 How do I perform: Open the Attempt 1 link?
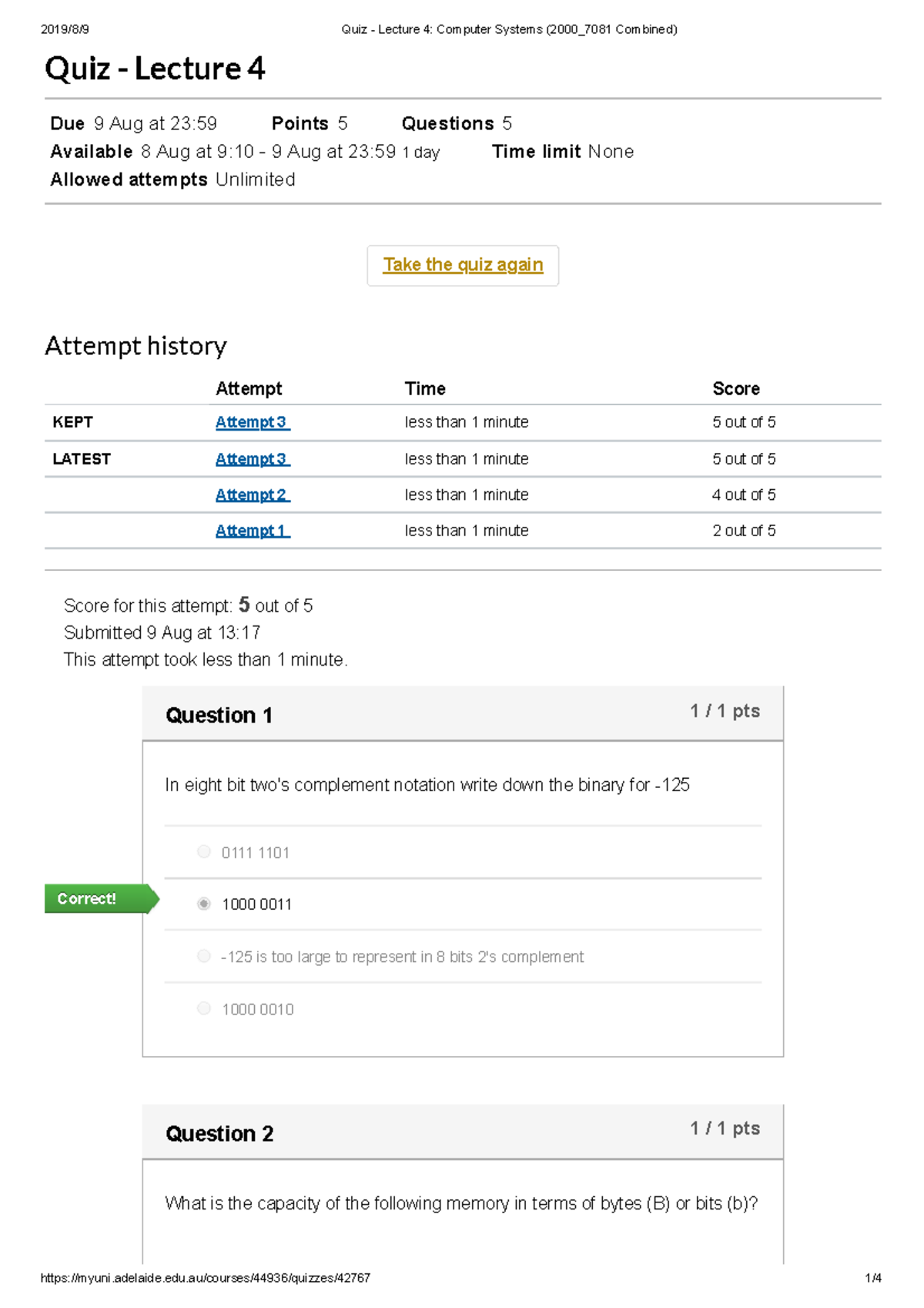click(253, 531)
